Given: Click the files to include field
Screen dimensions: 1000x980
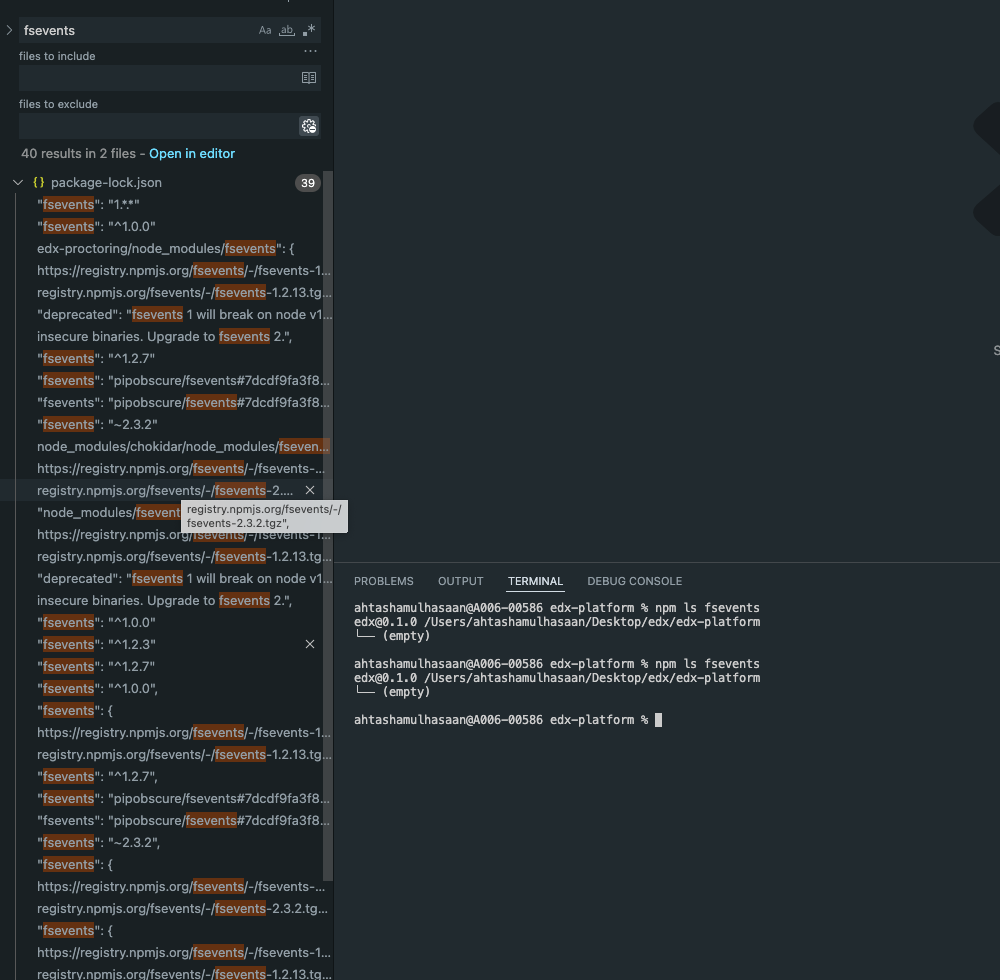Looking at the screenshot, I should (158, 78).
